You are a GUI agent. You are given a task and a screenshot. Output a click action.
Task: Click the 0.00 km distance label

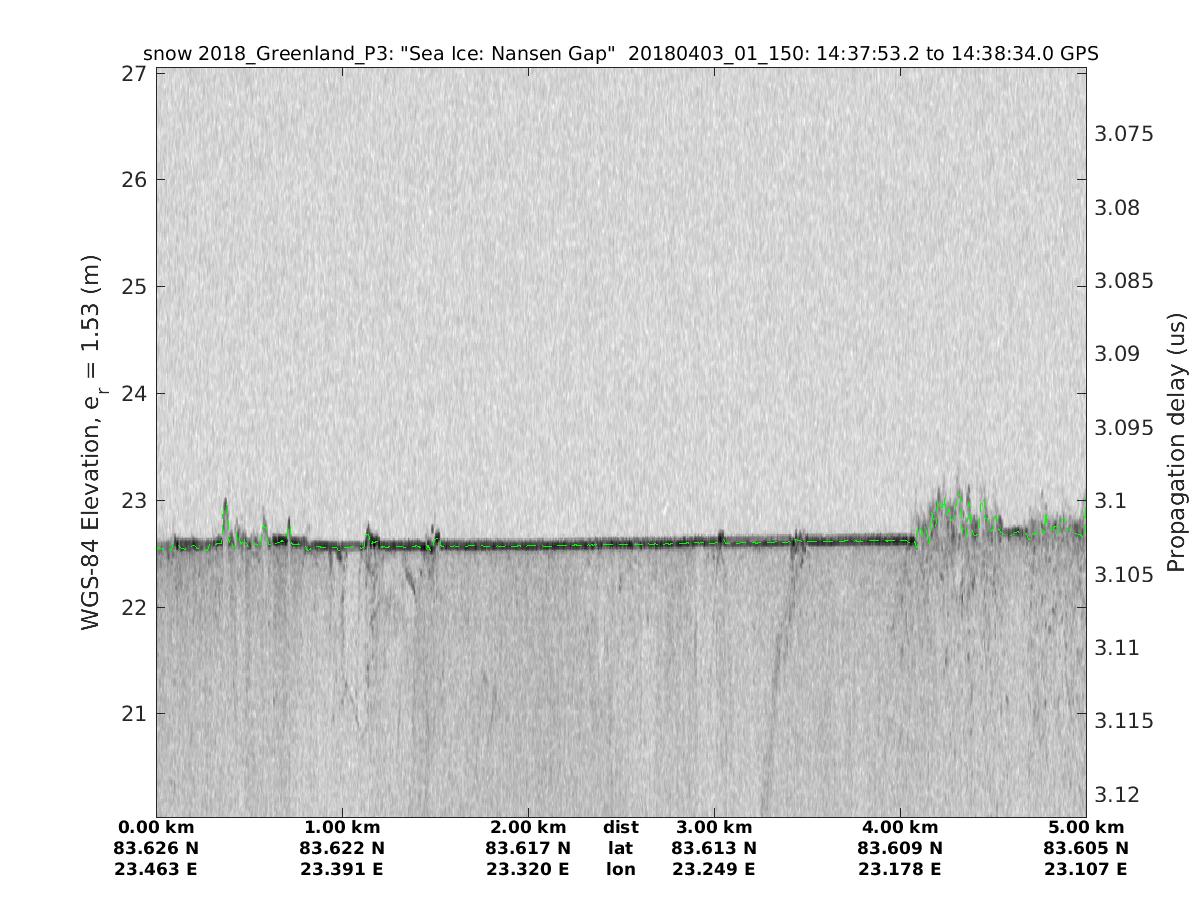point(156,828)
